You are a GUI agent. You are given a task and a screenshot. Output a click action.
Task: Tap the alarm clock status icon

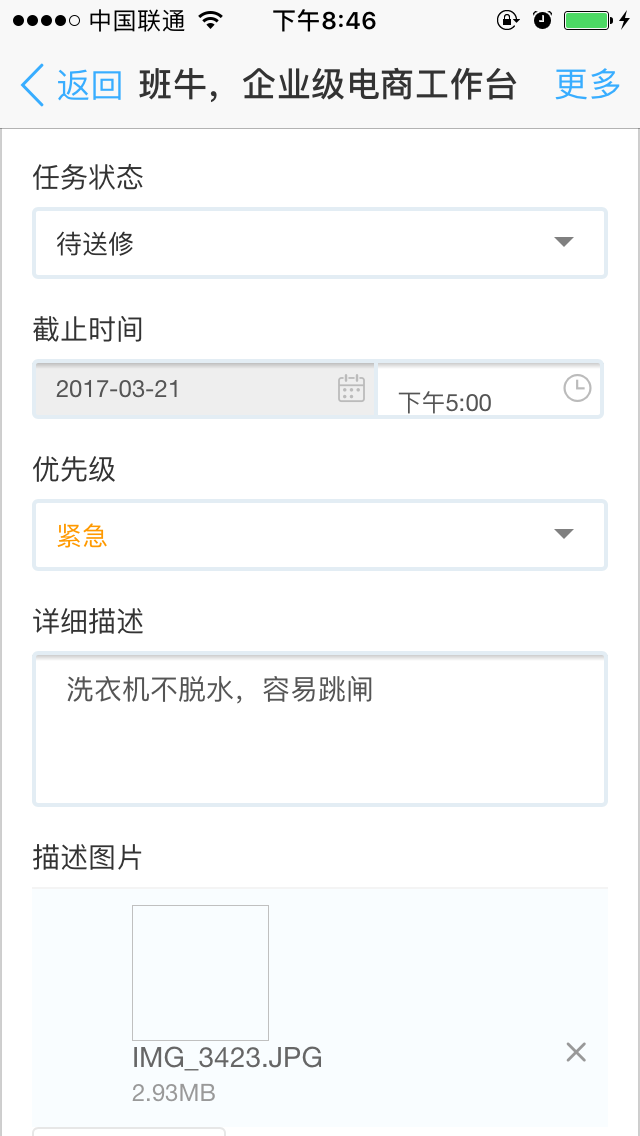tap(542, 20)
